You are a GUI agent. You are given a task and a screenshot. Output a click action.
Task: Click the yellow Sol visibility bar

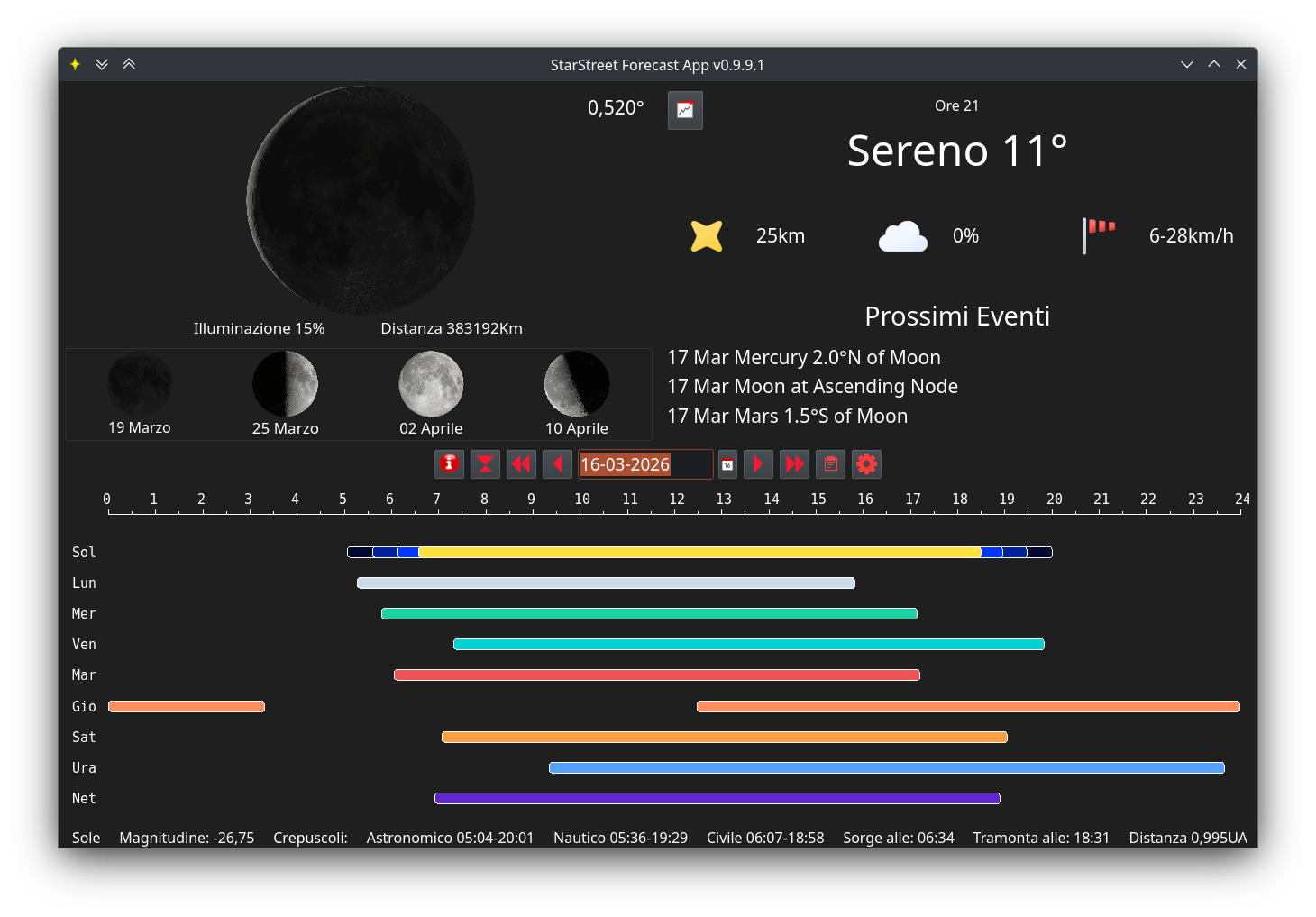[x=699, y=552]
